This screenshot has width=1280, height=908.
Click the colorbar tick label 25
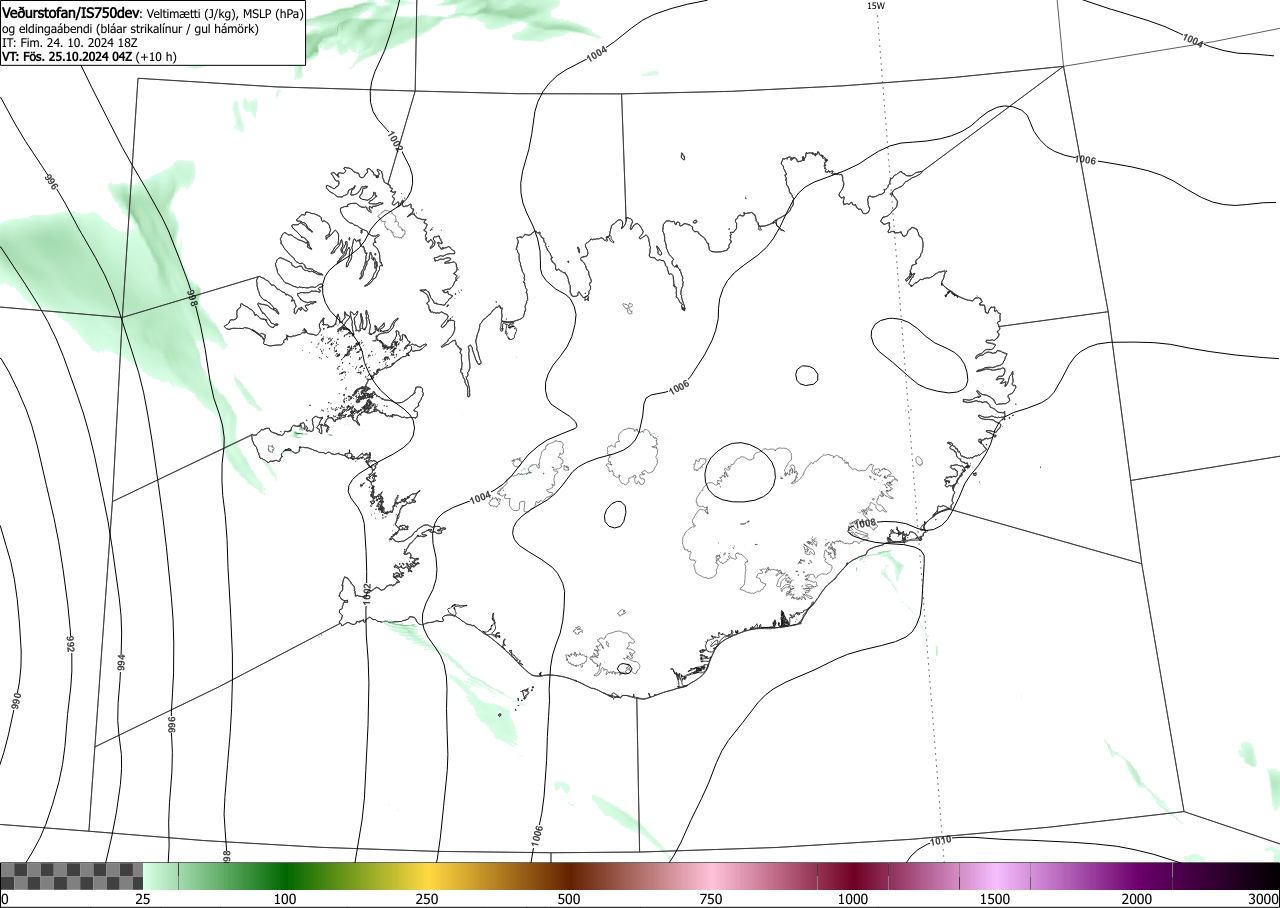(x=143, y=899)
